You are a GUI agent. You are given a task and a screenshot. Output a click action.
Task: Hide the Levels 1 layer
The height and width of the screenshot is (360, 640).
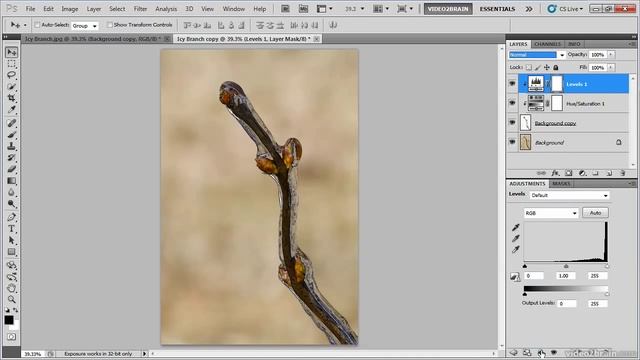512,84
